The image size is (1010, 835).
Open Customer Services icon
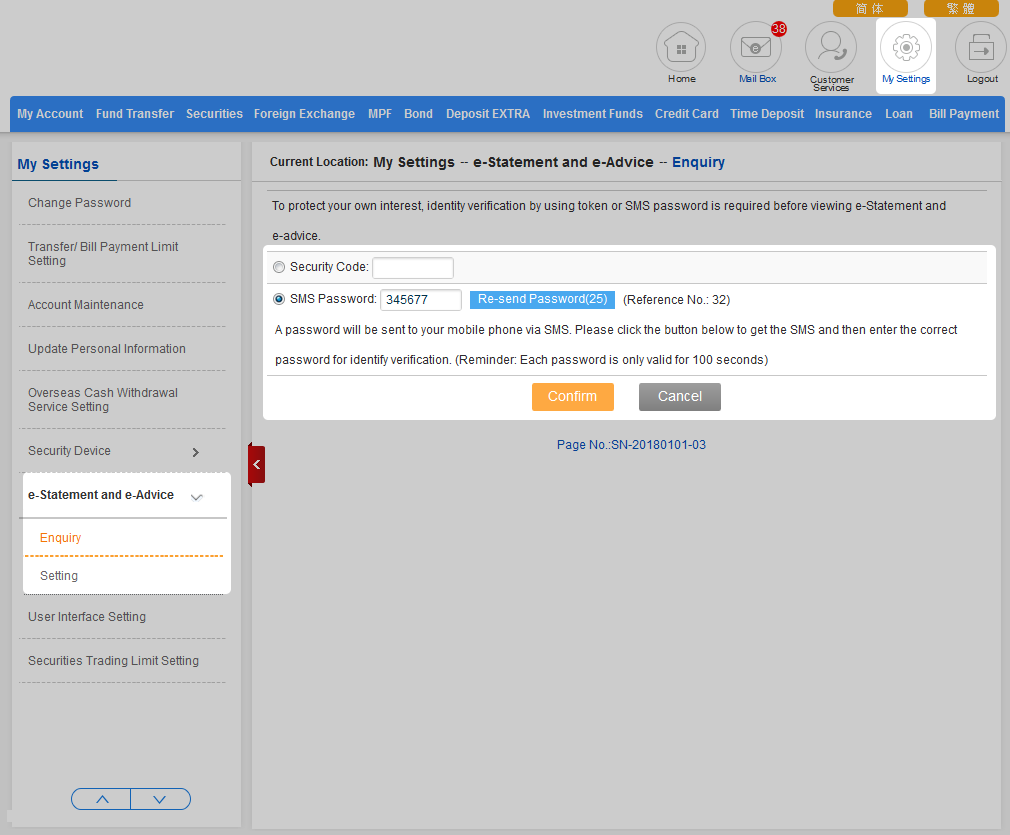pyautogui.click(x=831, y=48)
